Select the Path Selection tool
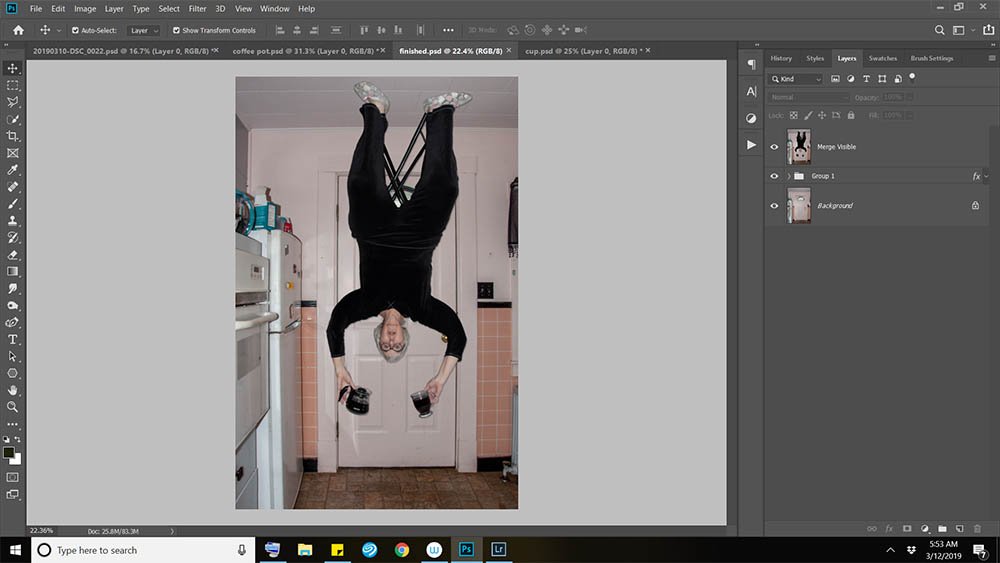1000x563 pixels. click(12, 356)
